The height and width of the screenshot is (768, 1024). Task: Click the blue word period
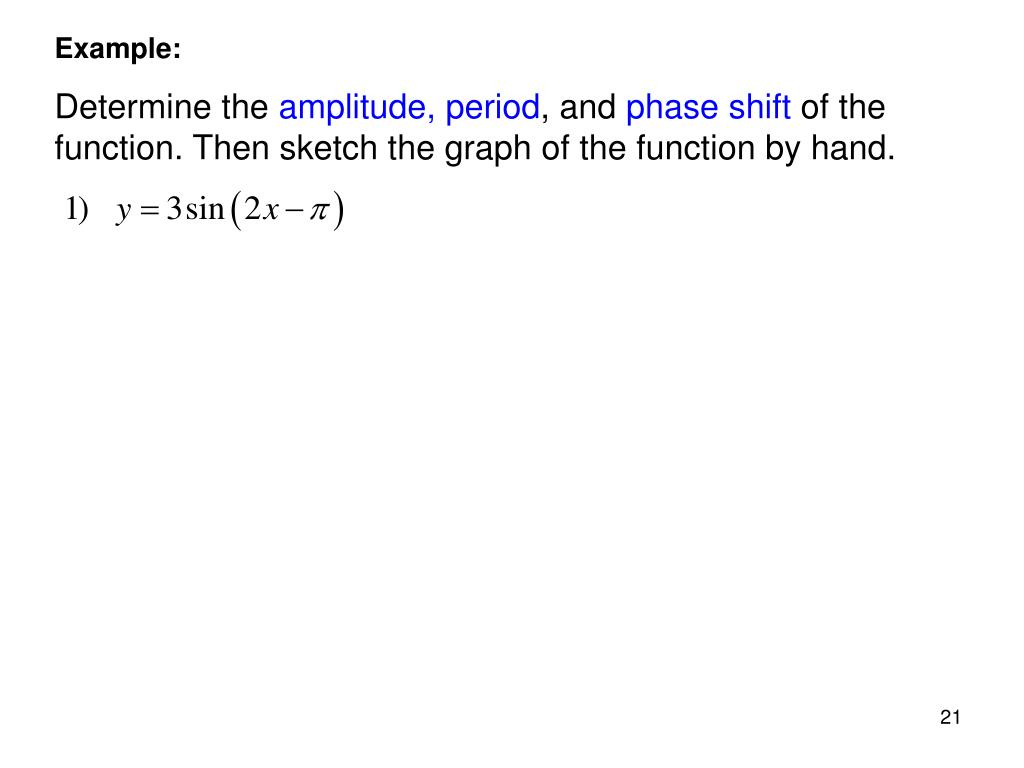pyautogui.click(x=492, y=109)
